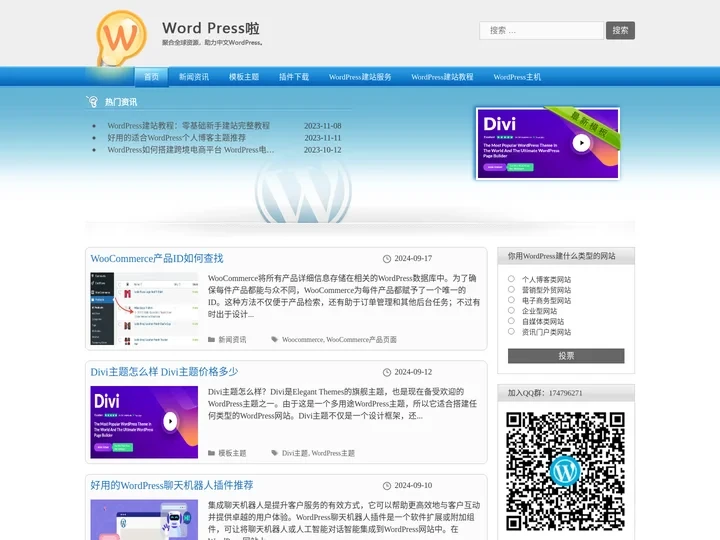Open 插件下载 navigation item
Screen dimensions: 720x540
[294, 77]
